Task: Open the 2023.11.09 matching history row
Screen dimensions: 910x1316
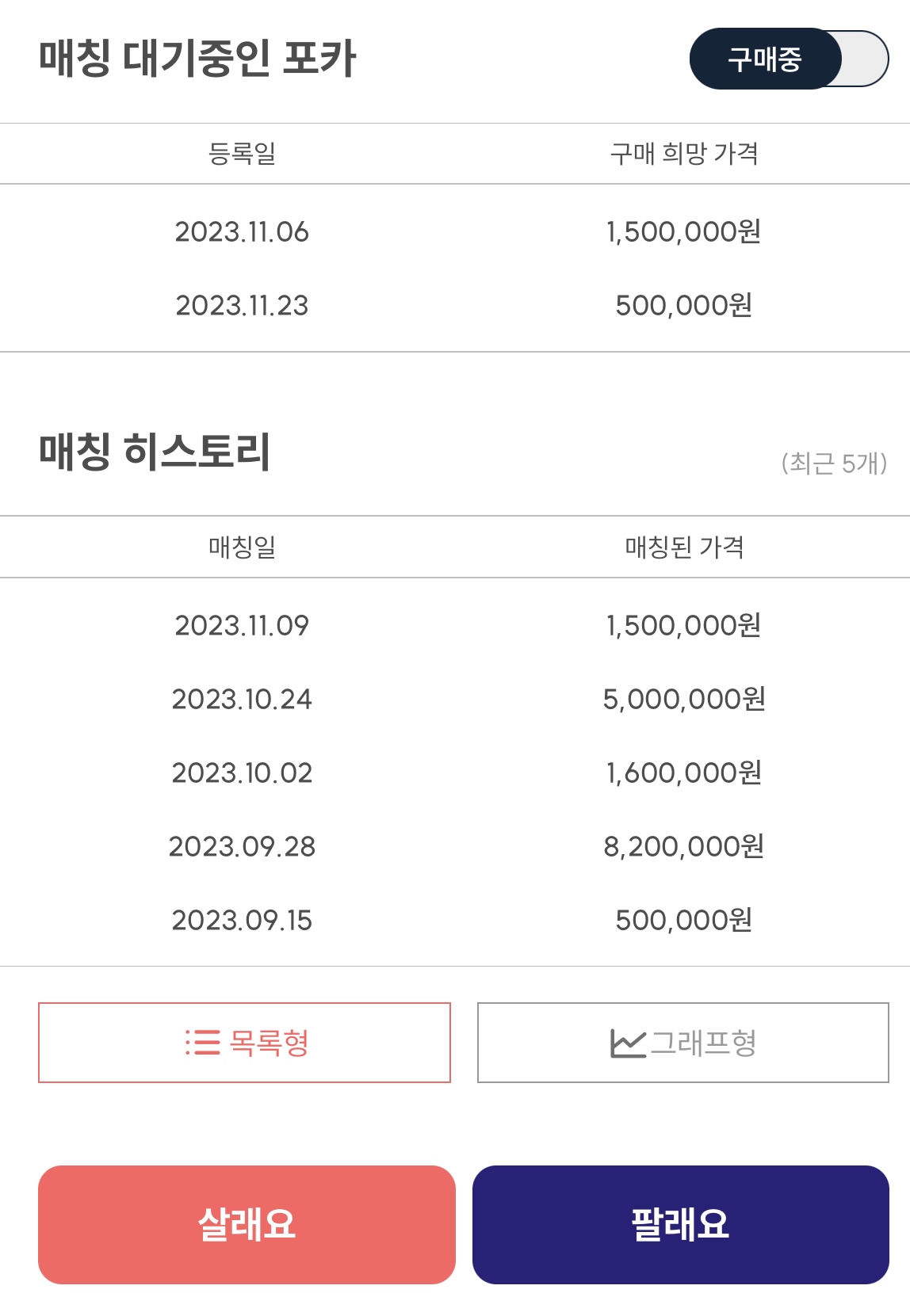Action: point(455,625)
